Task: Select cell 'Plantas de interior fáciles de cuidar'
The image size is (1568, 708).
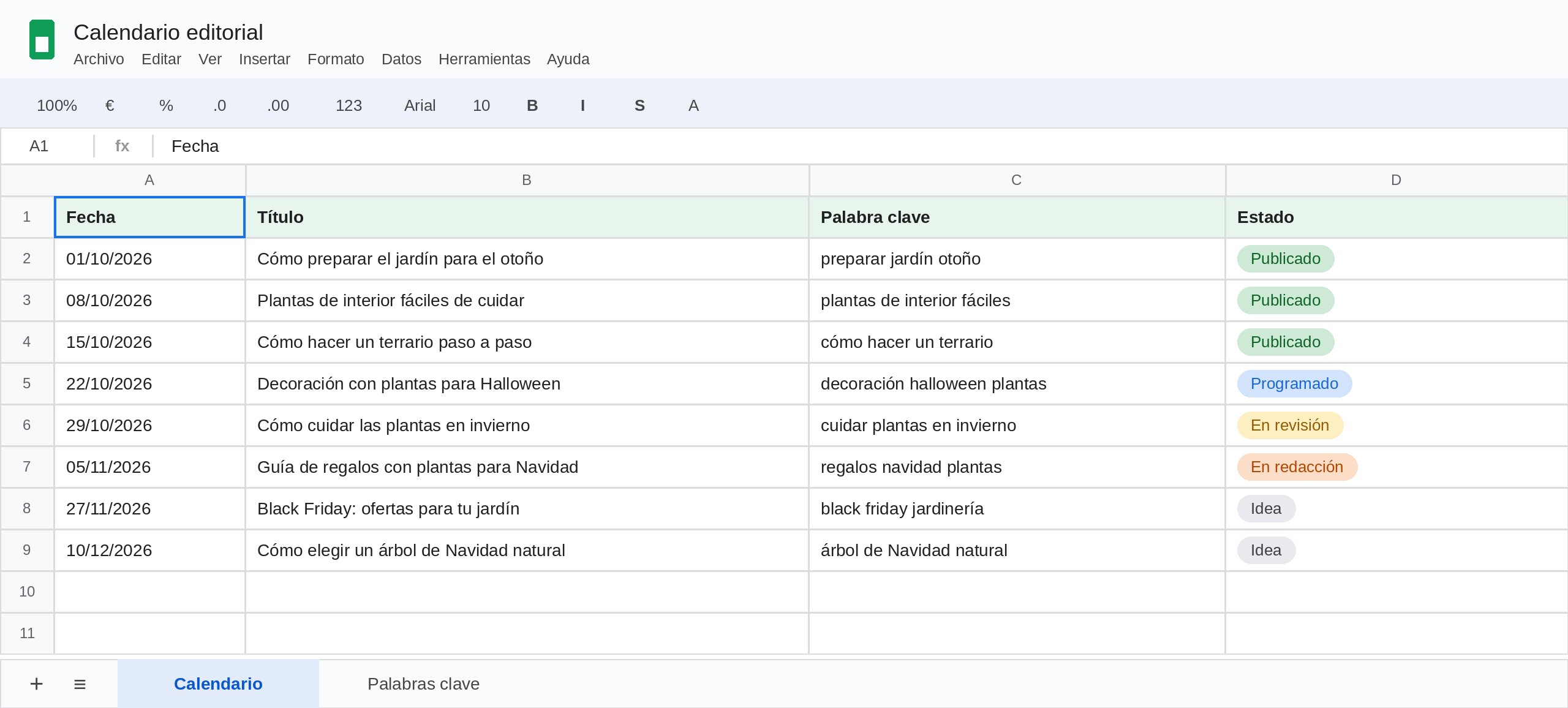Action: (x=527, y=300)
